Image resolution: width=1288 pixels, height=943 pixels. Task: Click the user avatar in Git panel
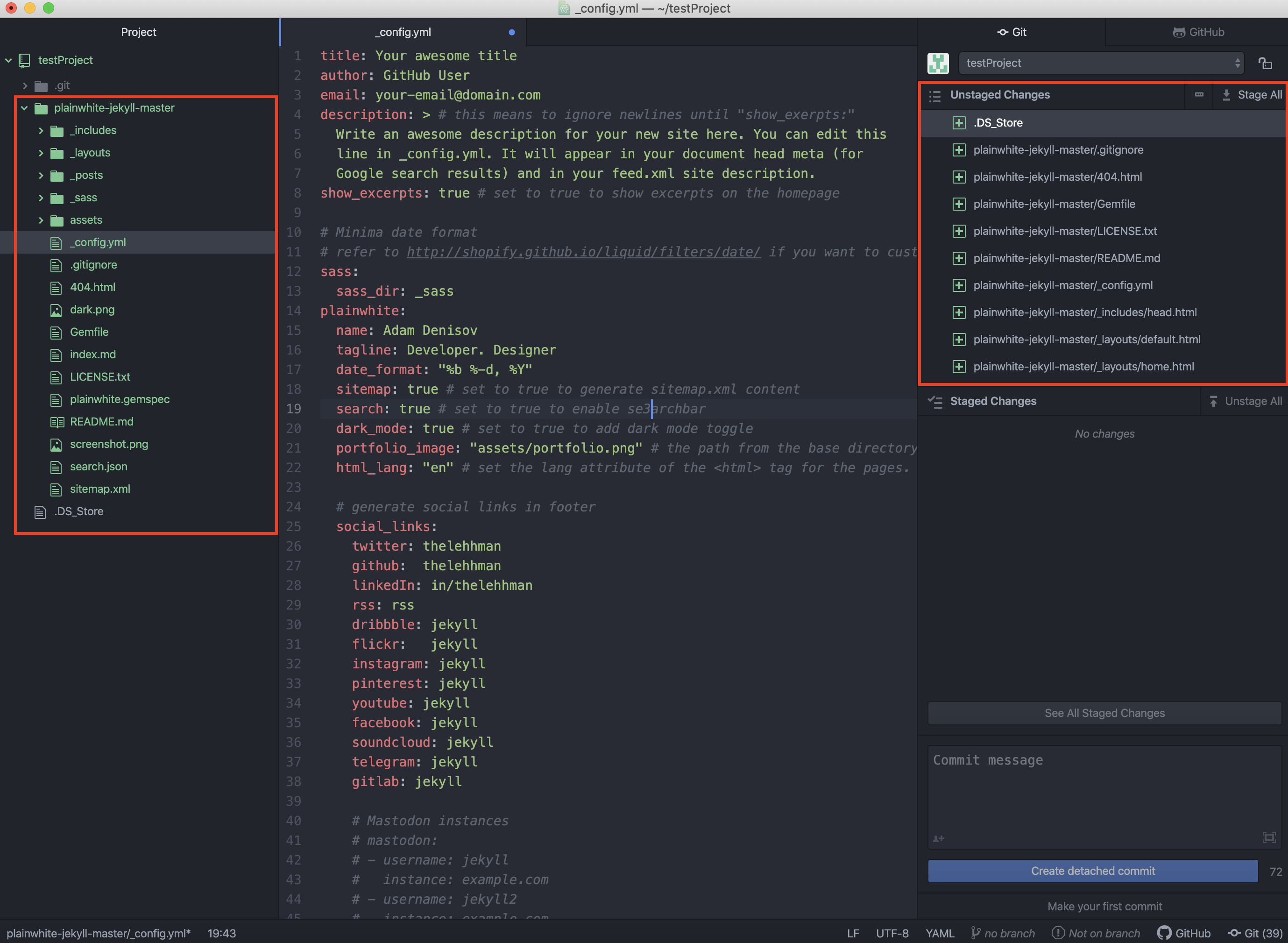coord(938,64)
